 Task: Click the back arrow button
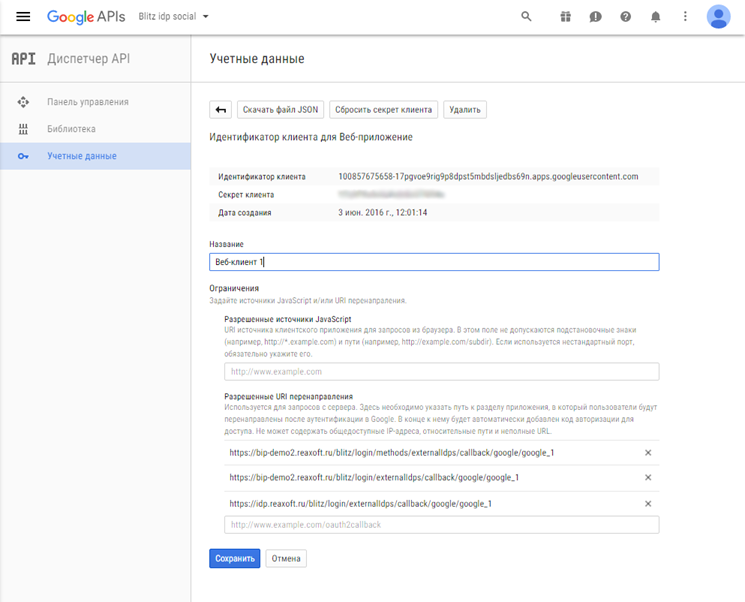click(220, 110)
